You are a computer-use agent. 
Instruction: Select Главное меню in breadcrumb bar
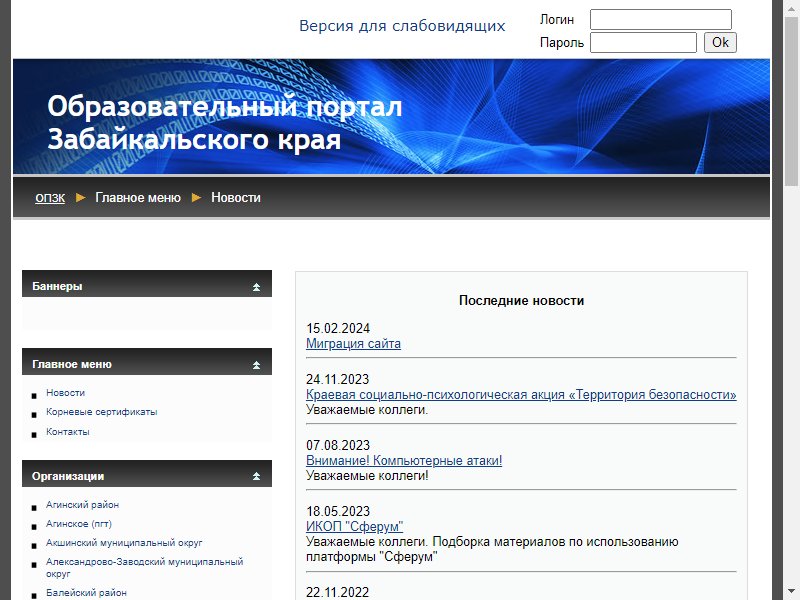pos(138,197)
